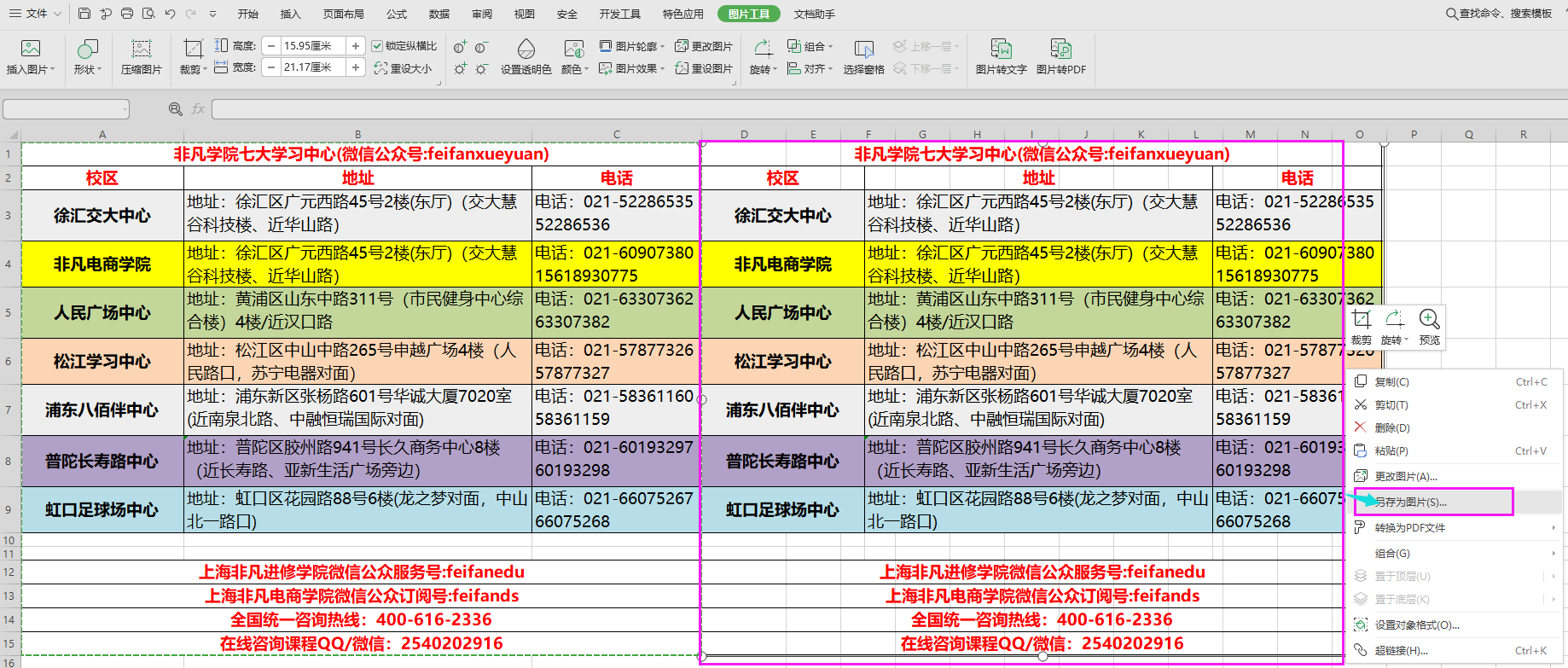Click the width minus stepper button

271,67
